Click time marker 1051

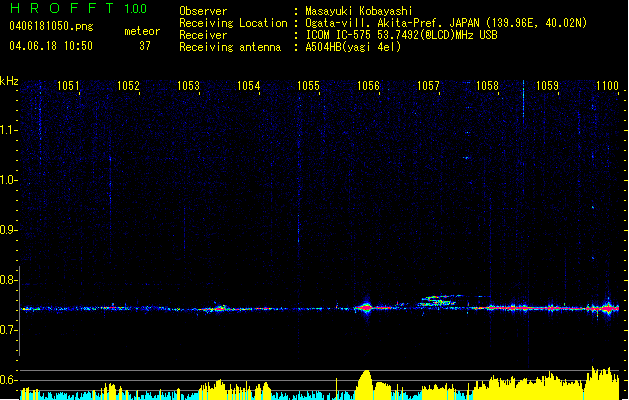point(68,86)
